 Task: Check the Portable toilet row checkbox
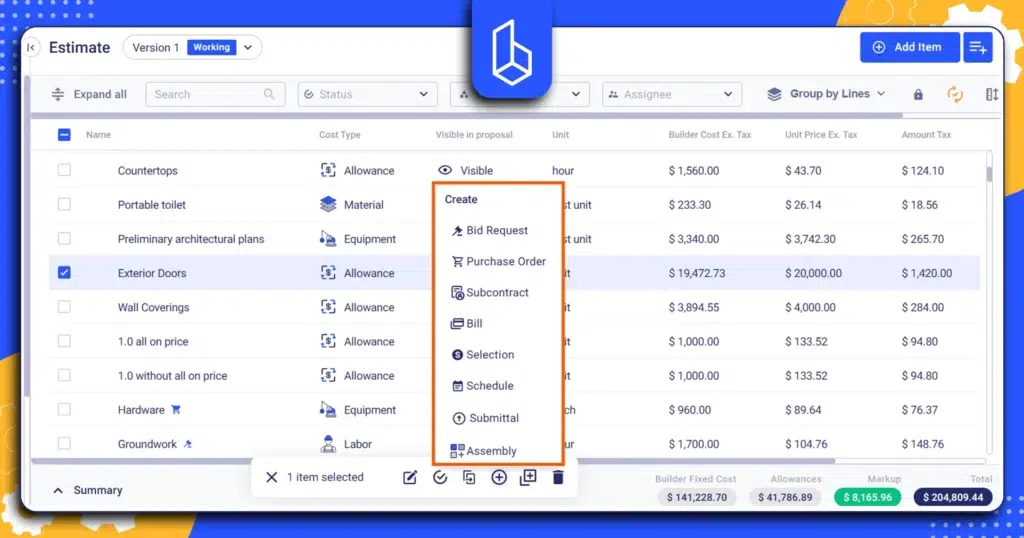click(x=64, y=204)
